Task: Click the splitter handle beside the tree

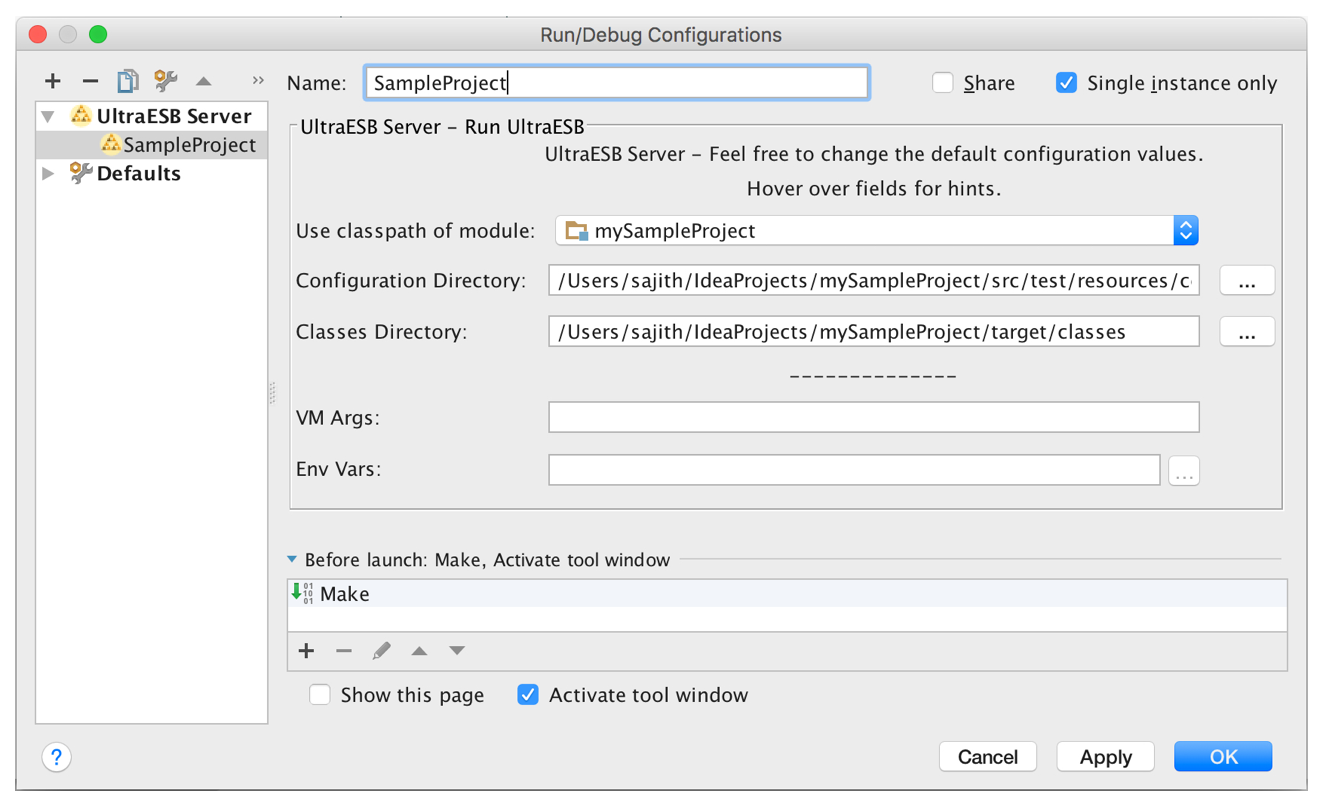Action: 272,393
